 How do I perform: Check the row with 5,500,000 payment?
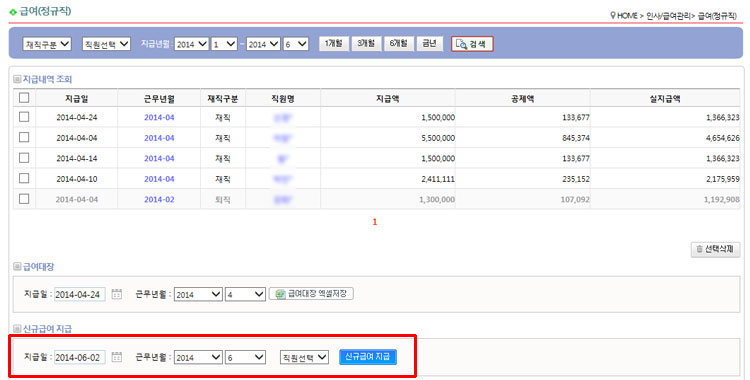24,137
